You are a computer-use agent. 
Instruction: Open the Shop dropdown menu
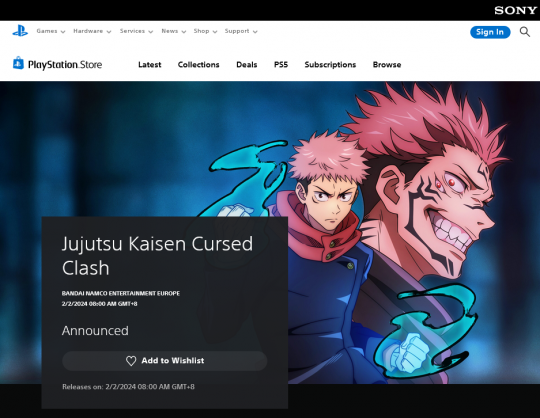(205, 31)
